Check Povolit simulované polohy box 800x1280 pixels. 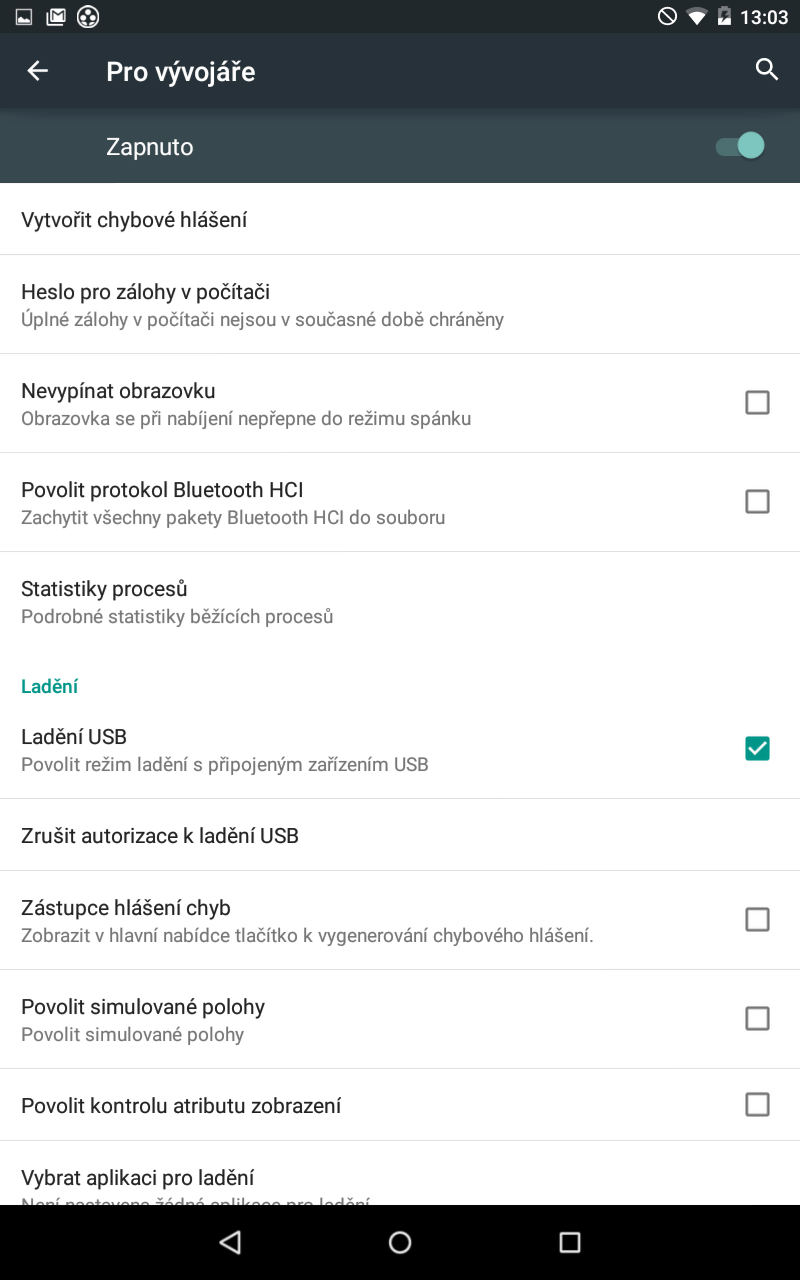point(757,1018)
